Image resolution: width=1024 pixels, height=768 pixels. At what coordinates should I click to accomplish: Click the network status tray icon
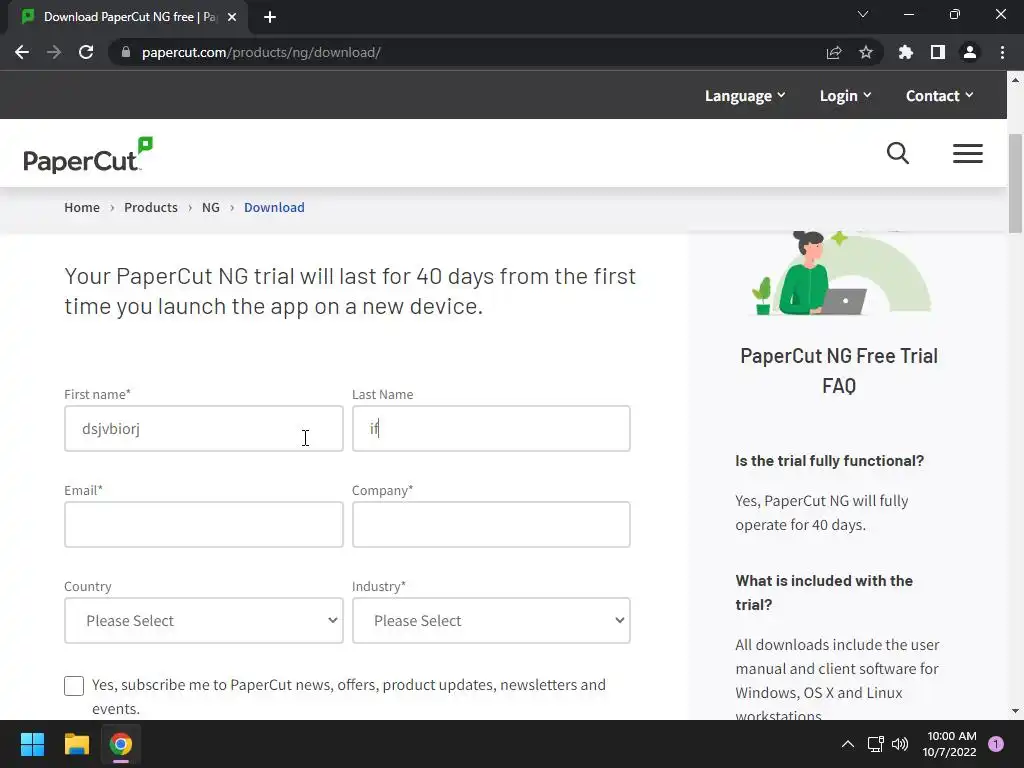pyautogui.click(x=875, y=744)
